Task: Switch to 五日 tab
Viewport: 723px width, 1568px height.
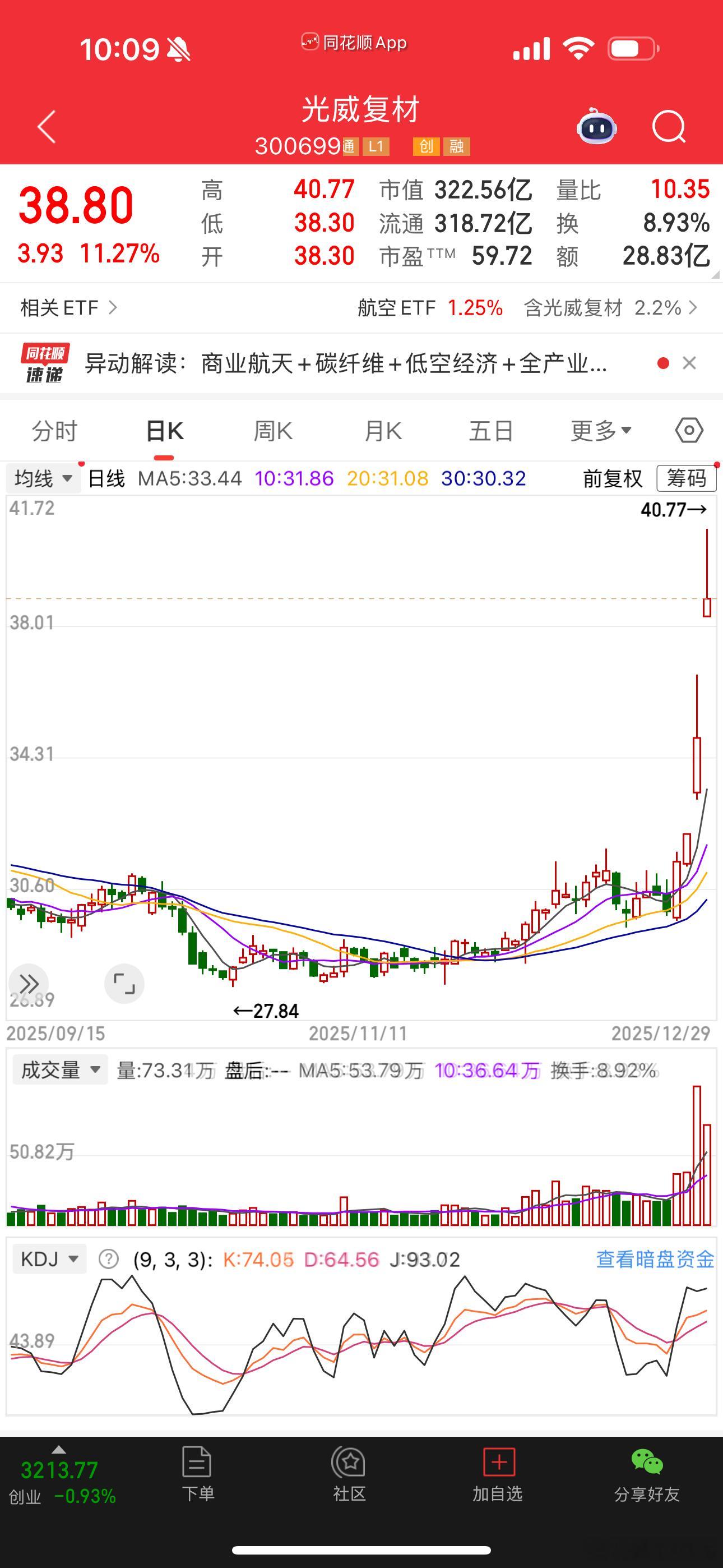Action: 490,431
